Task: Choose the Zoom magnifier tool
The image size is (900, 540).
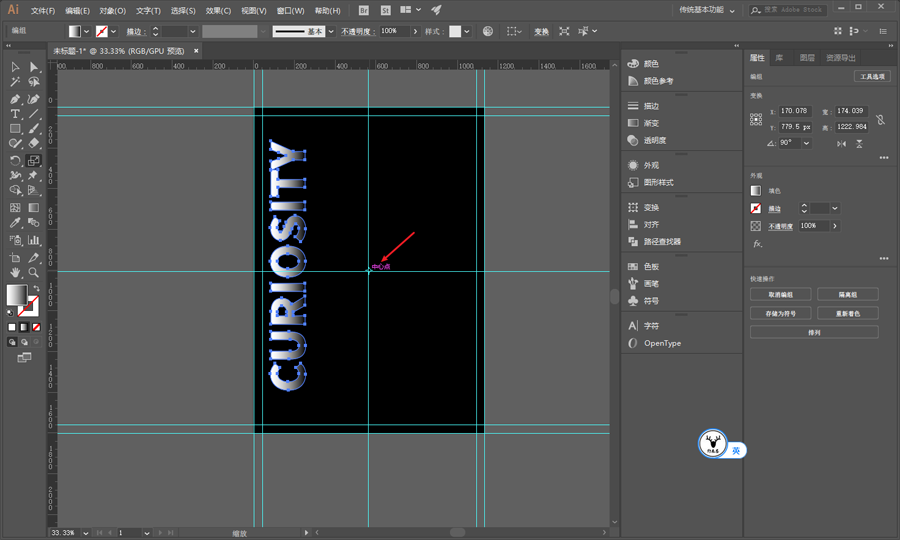Action: click(34, 272)
